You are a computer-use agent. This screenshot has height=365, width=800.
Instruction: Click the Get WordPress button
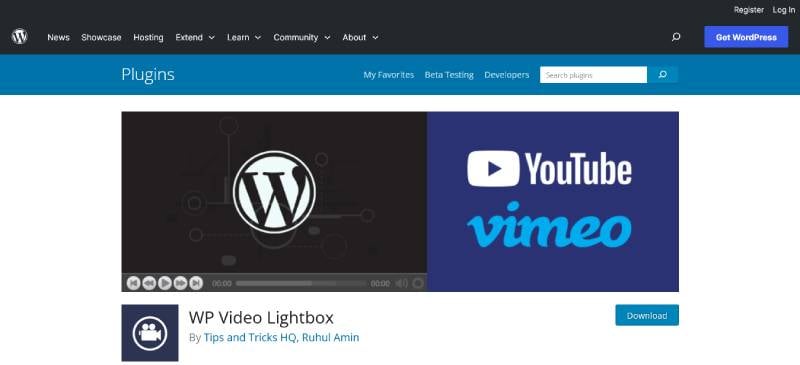746,37
